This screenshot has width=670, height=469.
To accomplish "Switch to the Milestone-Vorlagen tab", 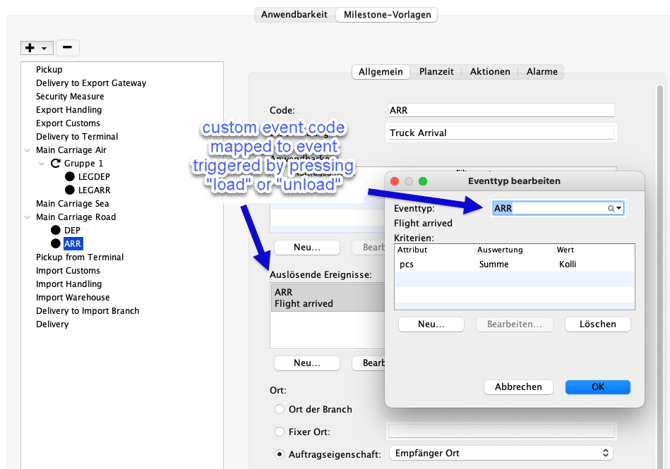I will pyautogui.click(x=387, y=15).
